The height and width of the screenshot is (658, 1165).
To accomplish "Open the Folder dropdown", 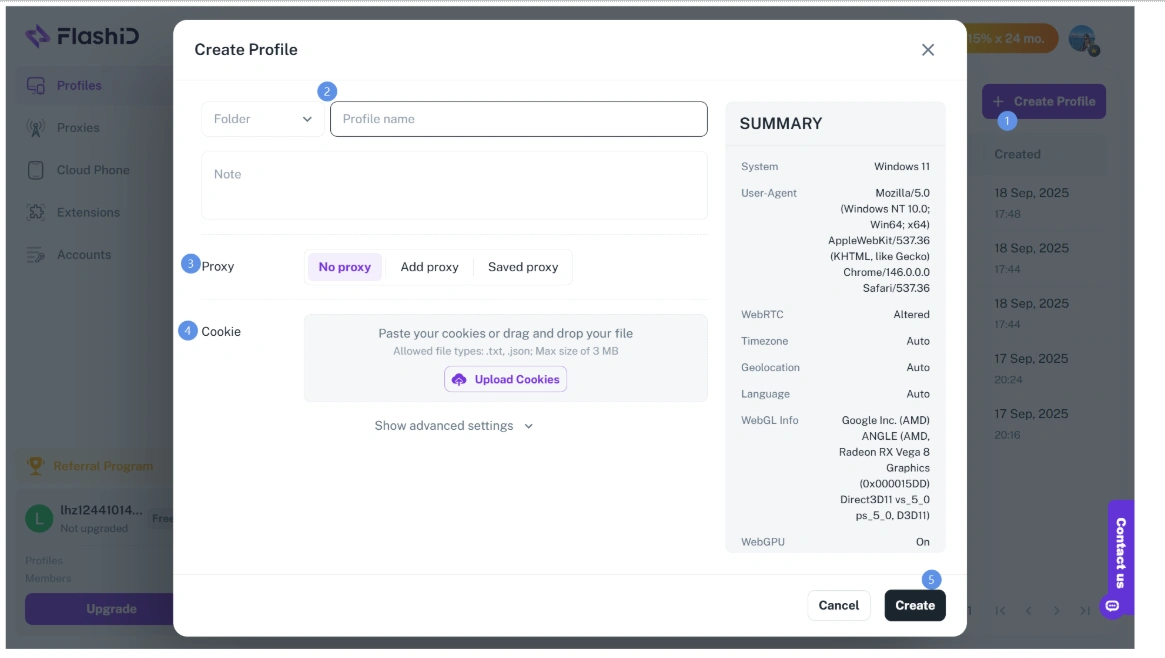I will coord(262,119).
